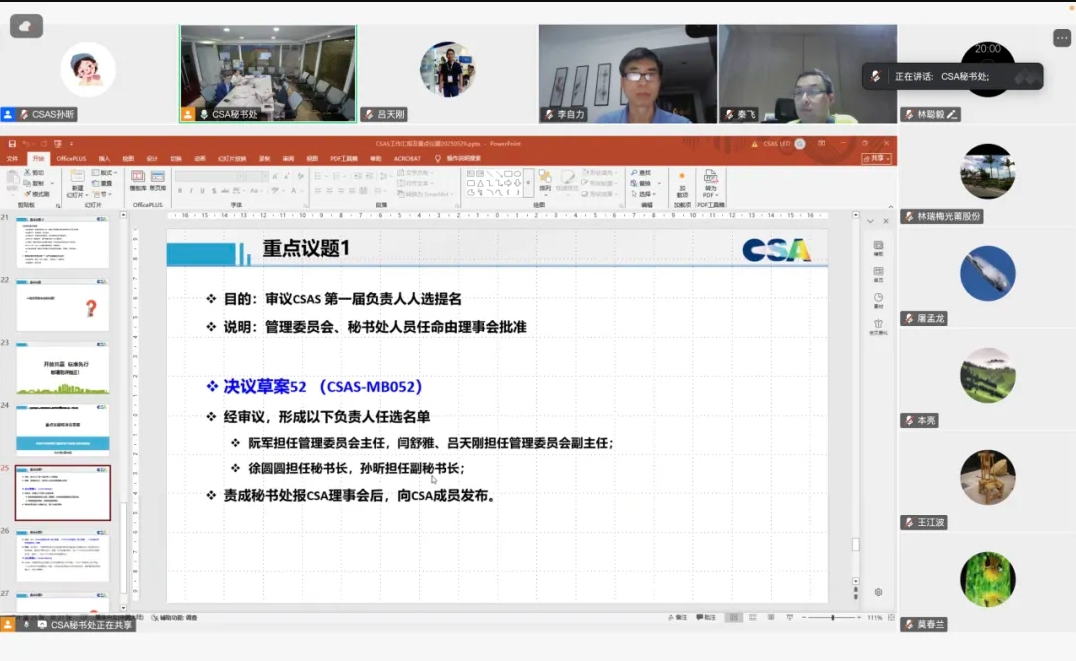Click the Fit Slide to Window icon
Screen dimensions: 1076x661
coord(891,618)
